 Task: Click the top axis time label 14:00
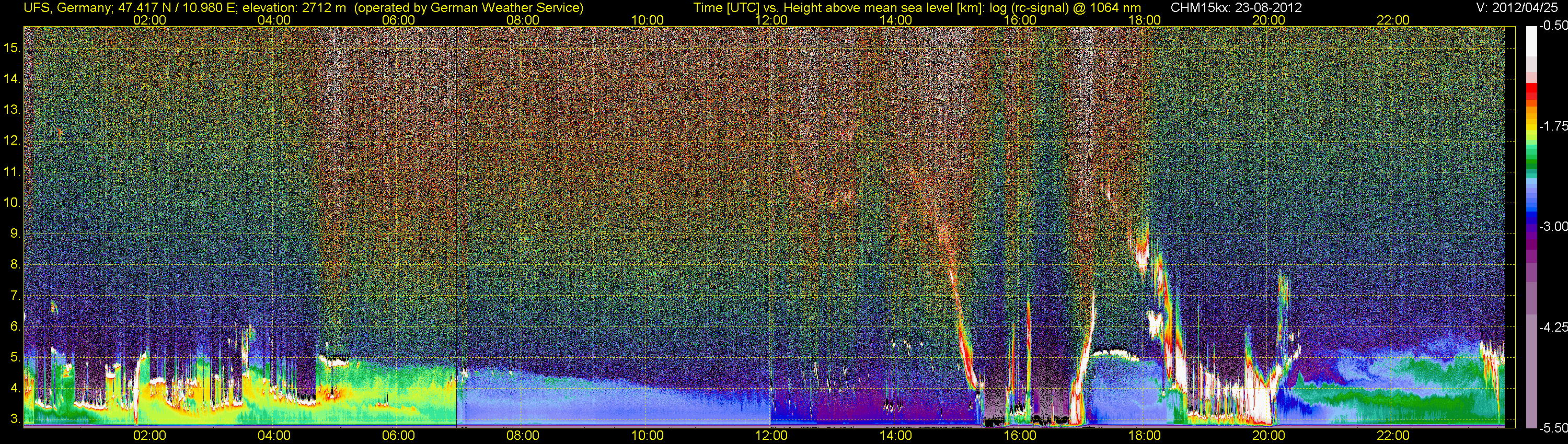point(896,20)
